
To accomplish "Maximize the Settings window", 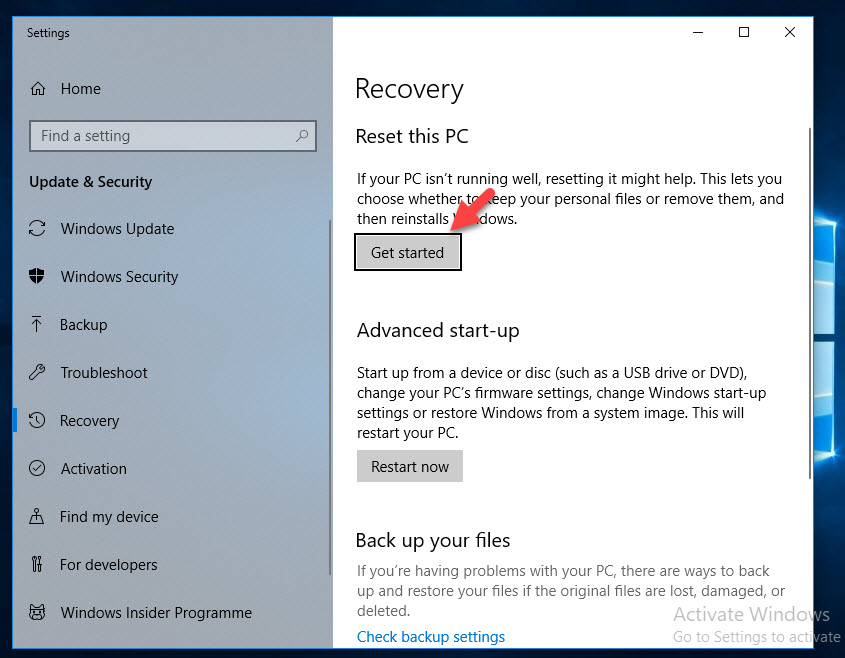I will (x=744, y=32).
